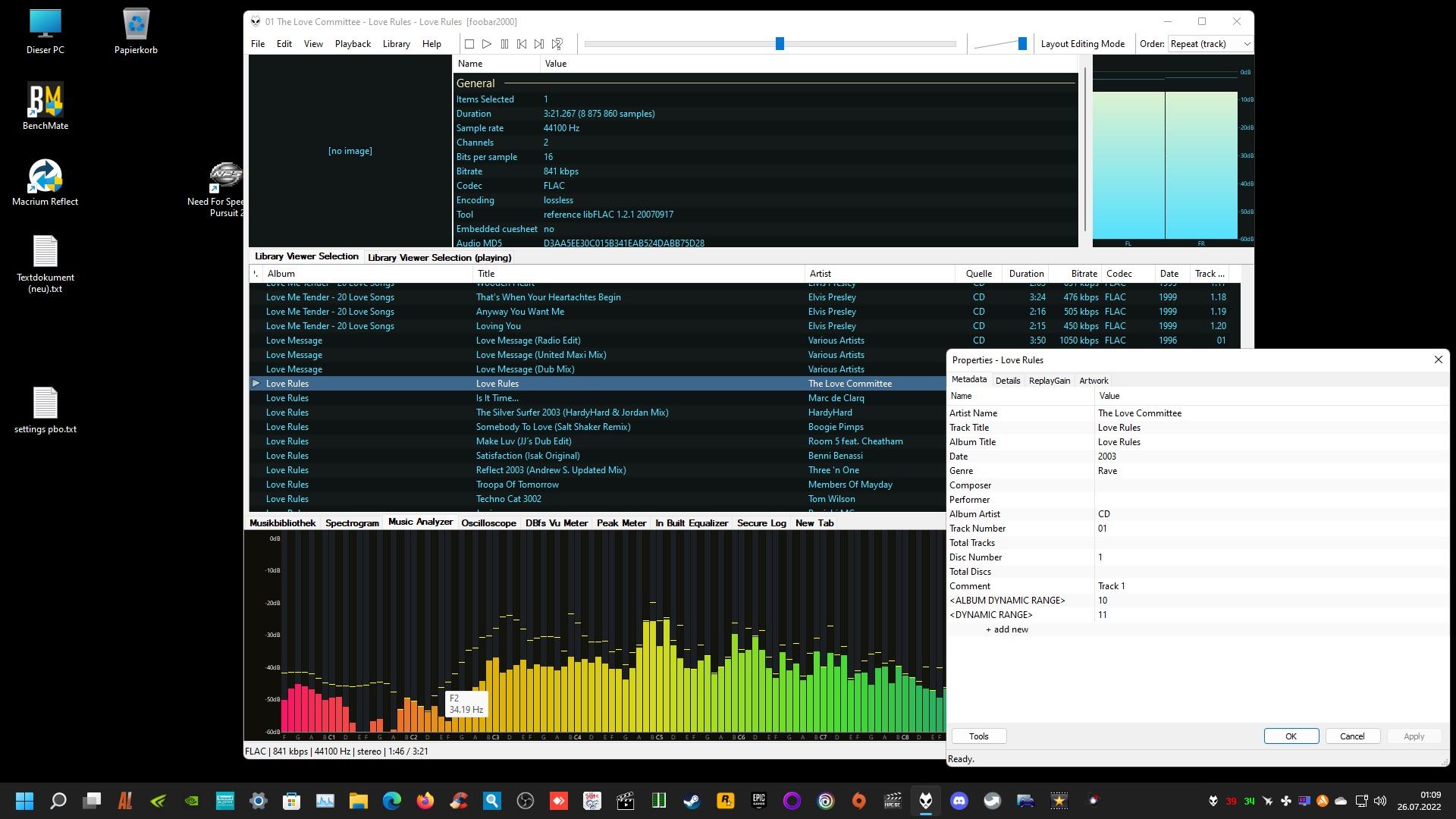This screenshot has width=1456, height=819.
Task: Open OBS Studio from the taskbar
Action: (x=526, y=801)
